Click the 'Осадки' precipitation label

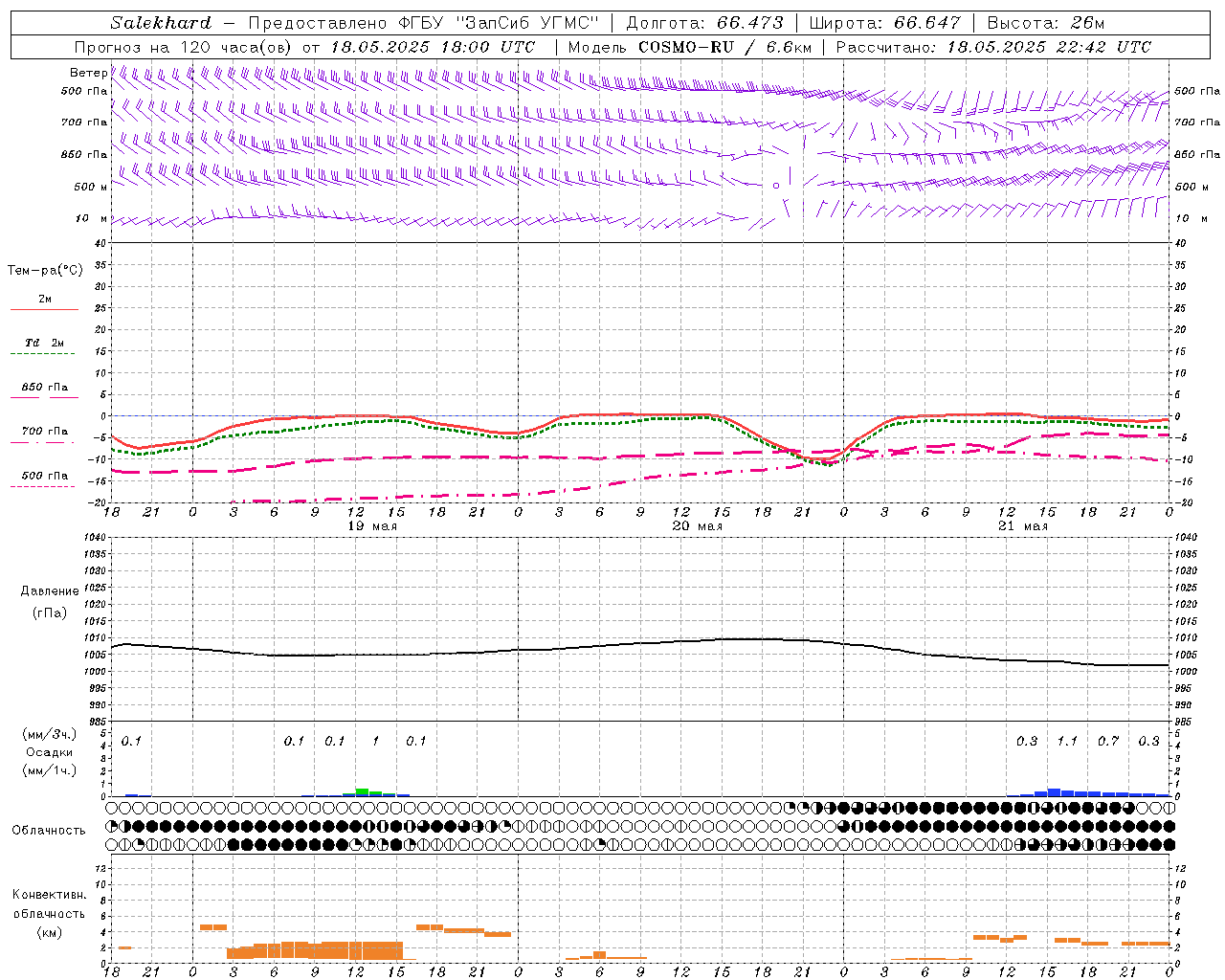pos(49,753)
